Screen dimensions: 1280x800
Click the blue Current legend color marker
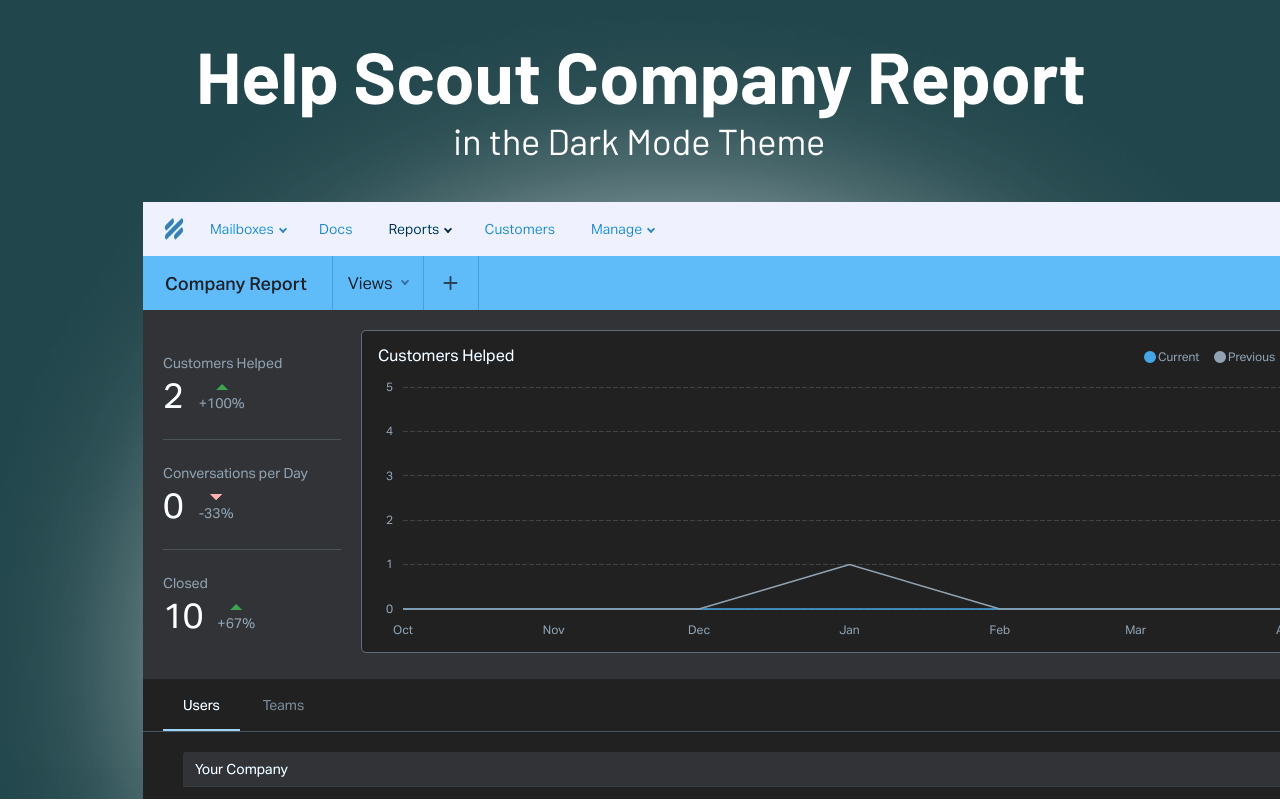click(1148, 356)
